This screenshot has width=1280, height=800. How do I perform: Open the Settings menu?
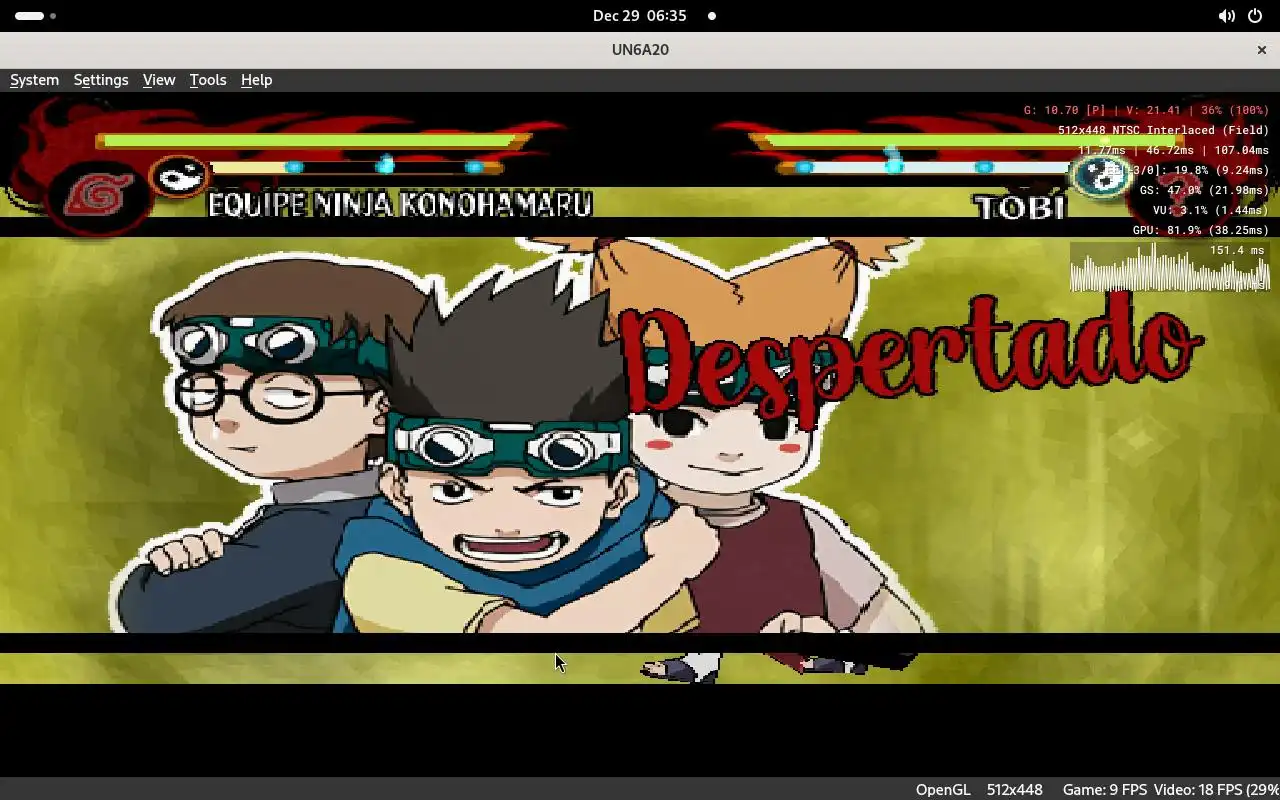(101, 80)
